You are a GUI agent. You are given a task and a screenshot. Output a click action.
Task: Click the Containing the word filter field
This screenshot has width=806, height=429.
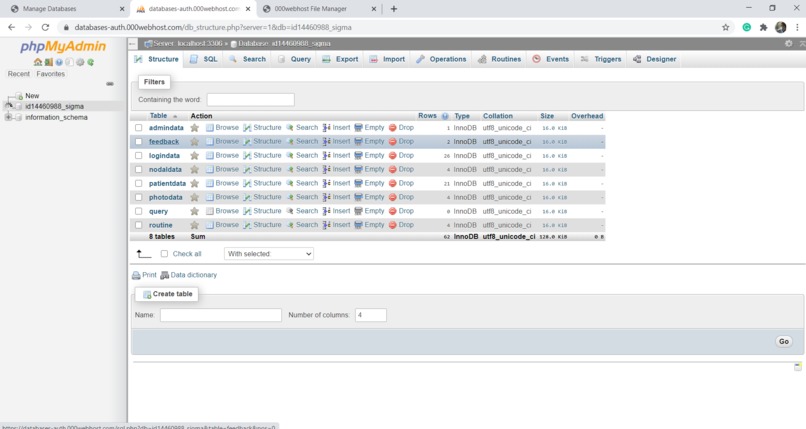tap(251, 100)
